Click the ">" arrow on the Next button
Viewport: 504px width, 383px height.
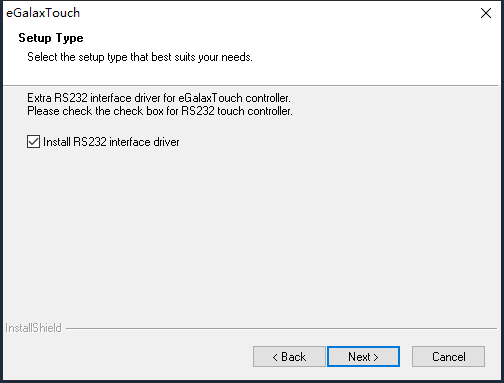pyautogui.click(x=376, y=357)
